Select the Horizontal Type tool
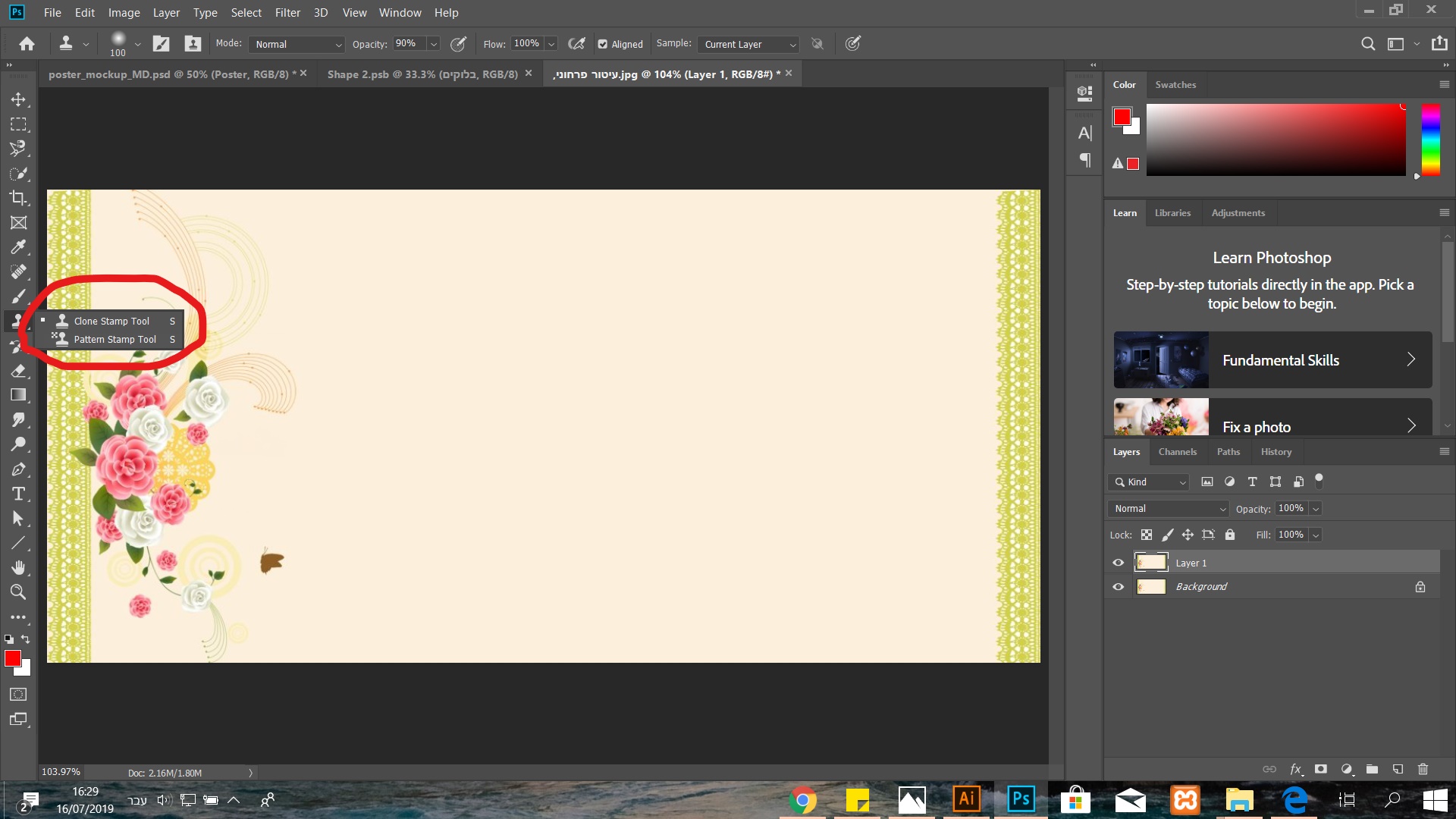 click(18, 494)
